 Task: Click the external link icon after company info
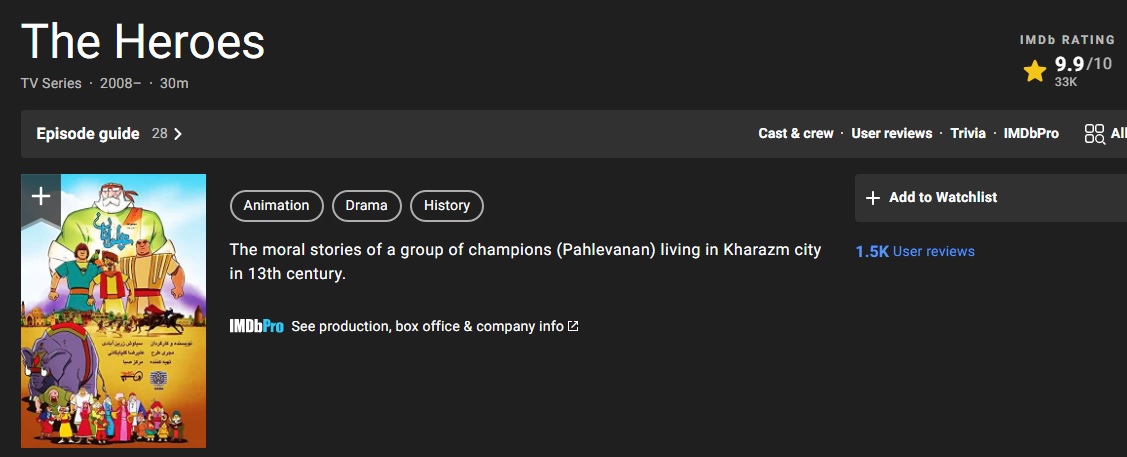point(573,326)
